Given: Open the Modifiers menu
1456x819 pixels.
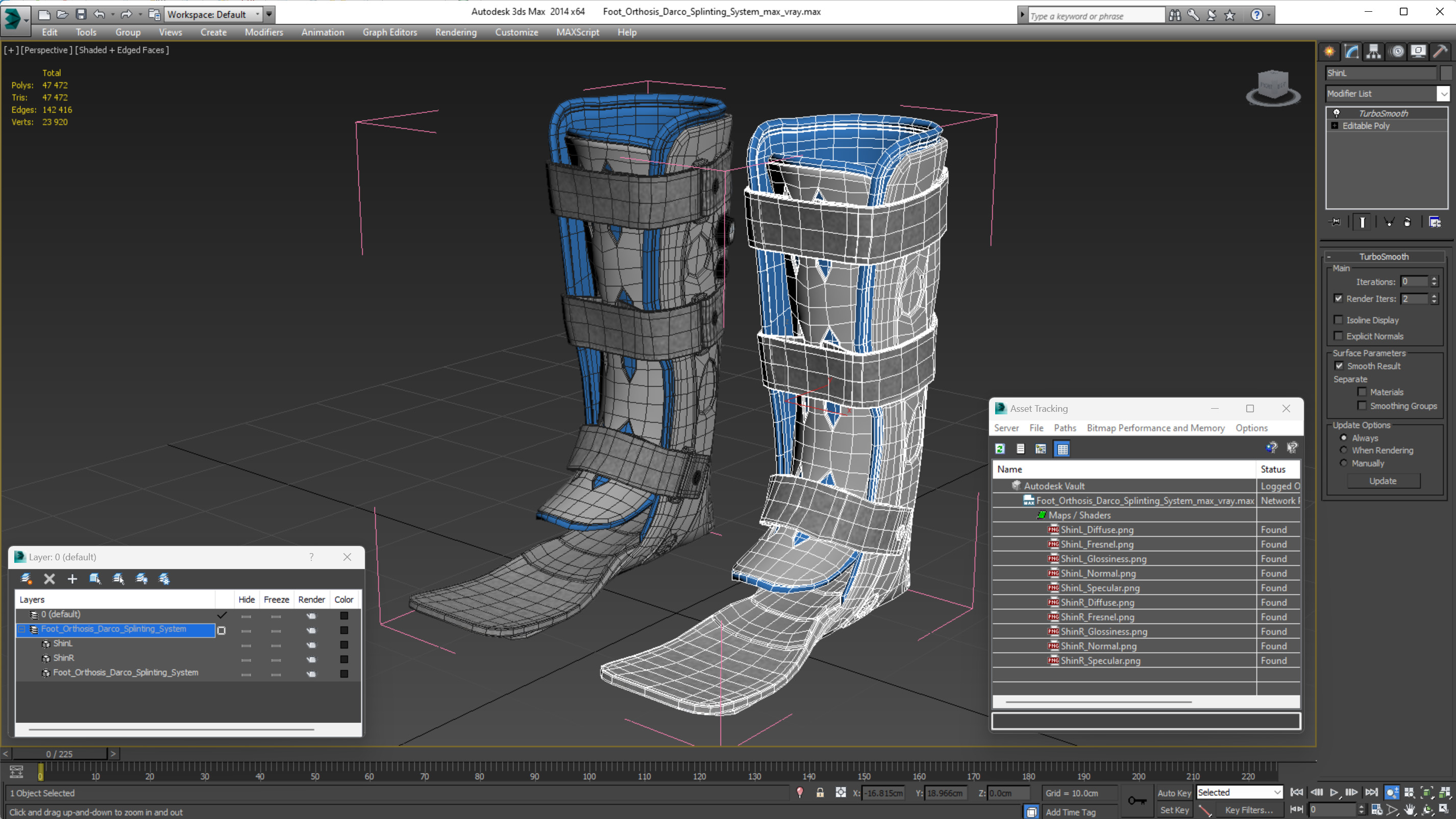Looking at the screenshot, I should coord(263,32).
